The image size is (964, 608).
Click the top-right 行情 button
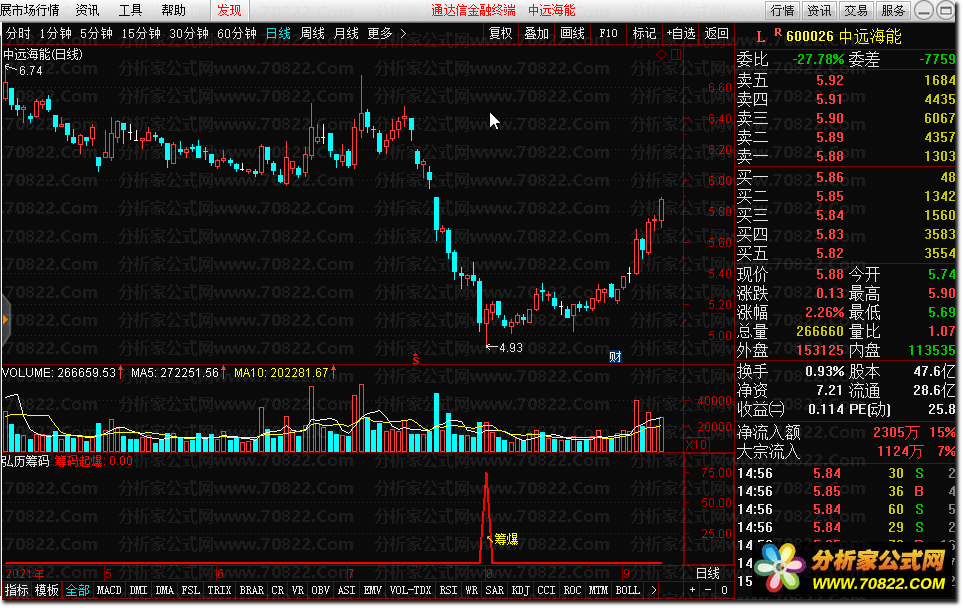782,10
